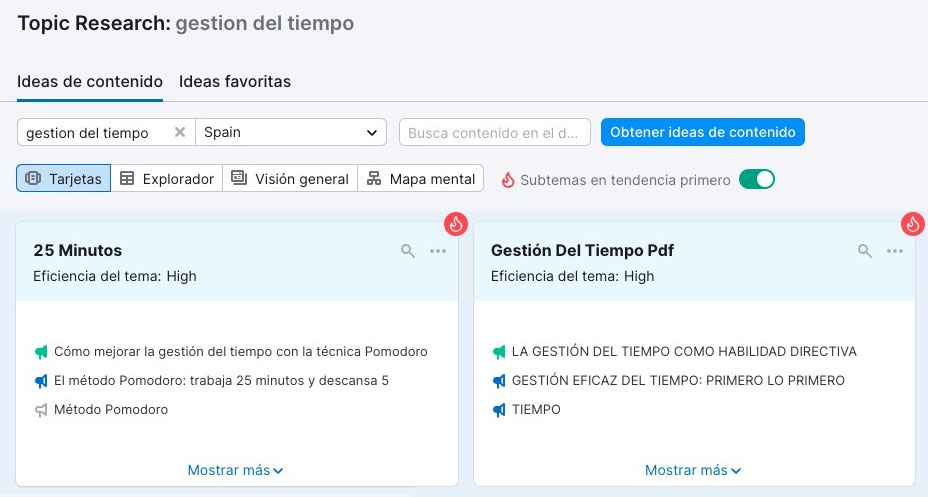The height and width of the screenshot is (497, 928).
Task: Click megaphone icon beside Método Pomodoro headline
Action: [41, 410]
